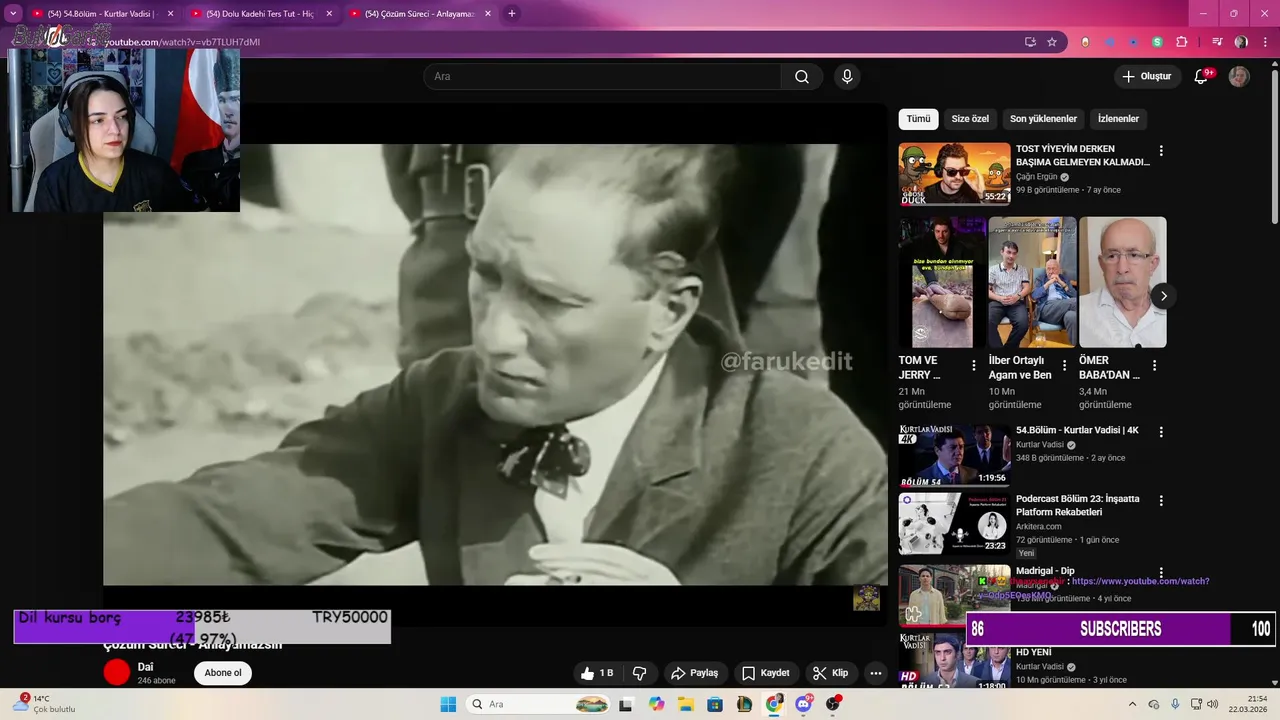Close the Dolu Kadehi Ters Tut tab
This screenshot has height=720, width=1280.
point(329,14)
